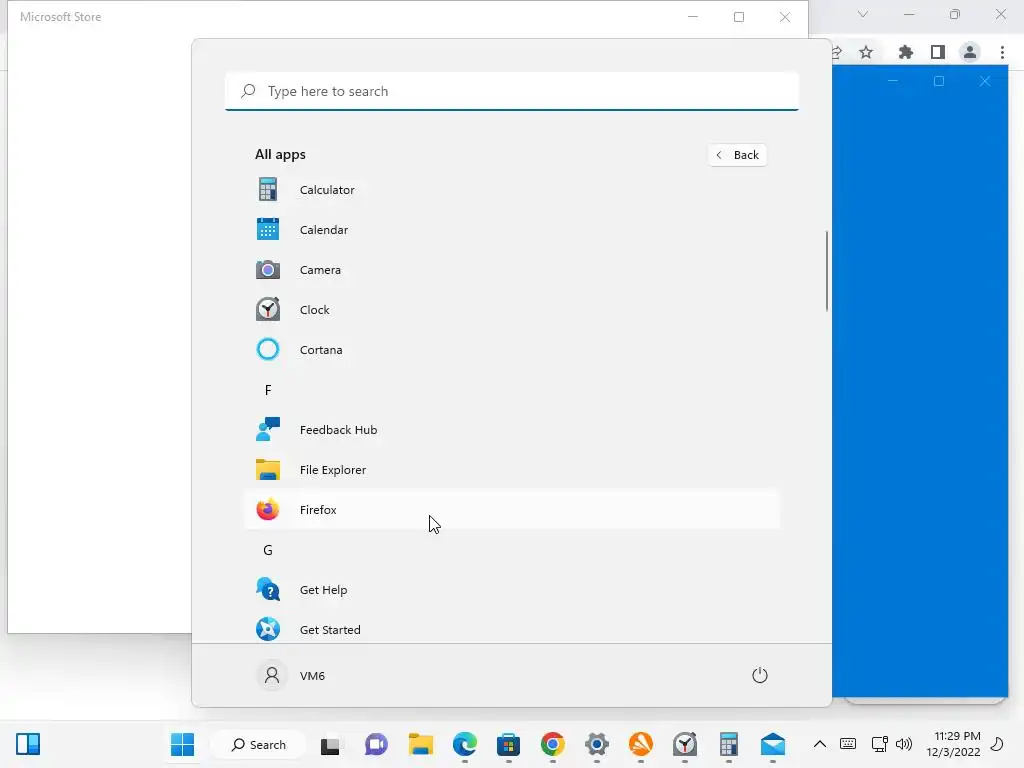Open the VM6 user account menu
This screenshot has width=1024, height=768.
(x=291, y=675)
